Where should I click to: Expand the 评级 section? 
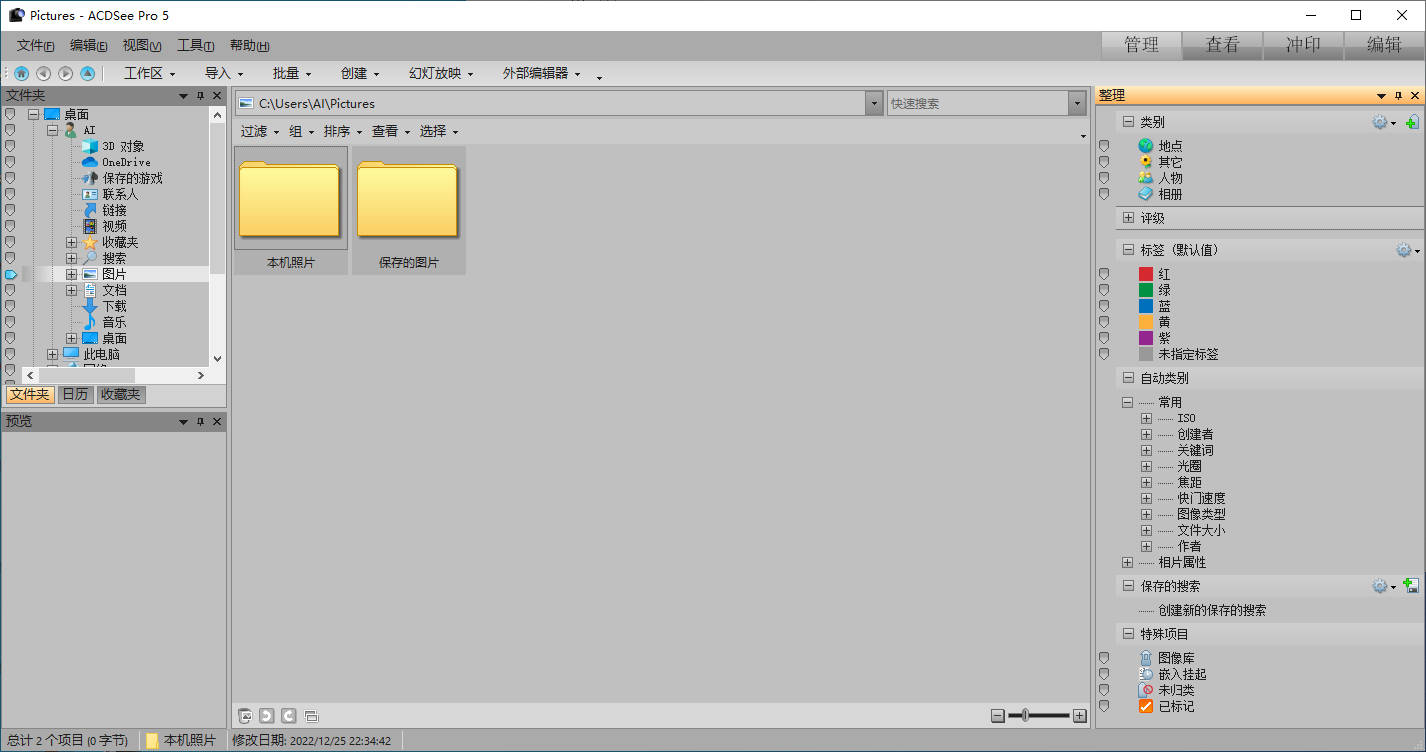[1128, 218]
